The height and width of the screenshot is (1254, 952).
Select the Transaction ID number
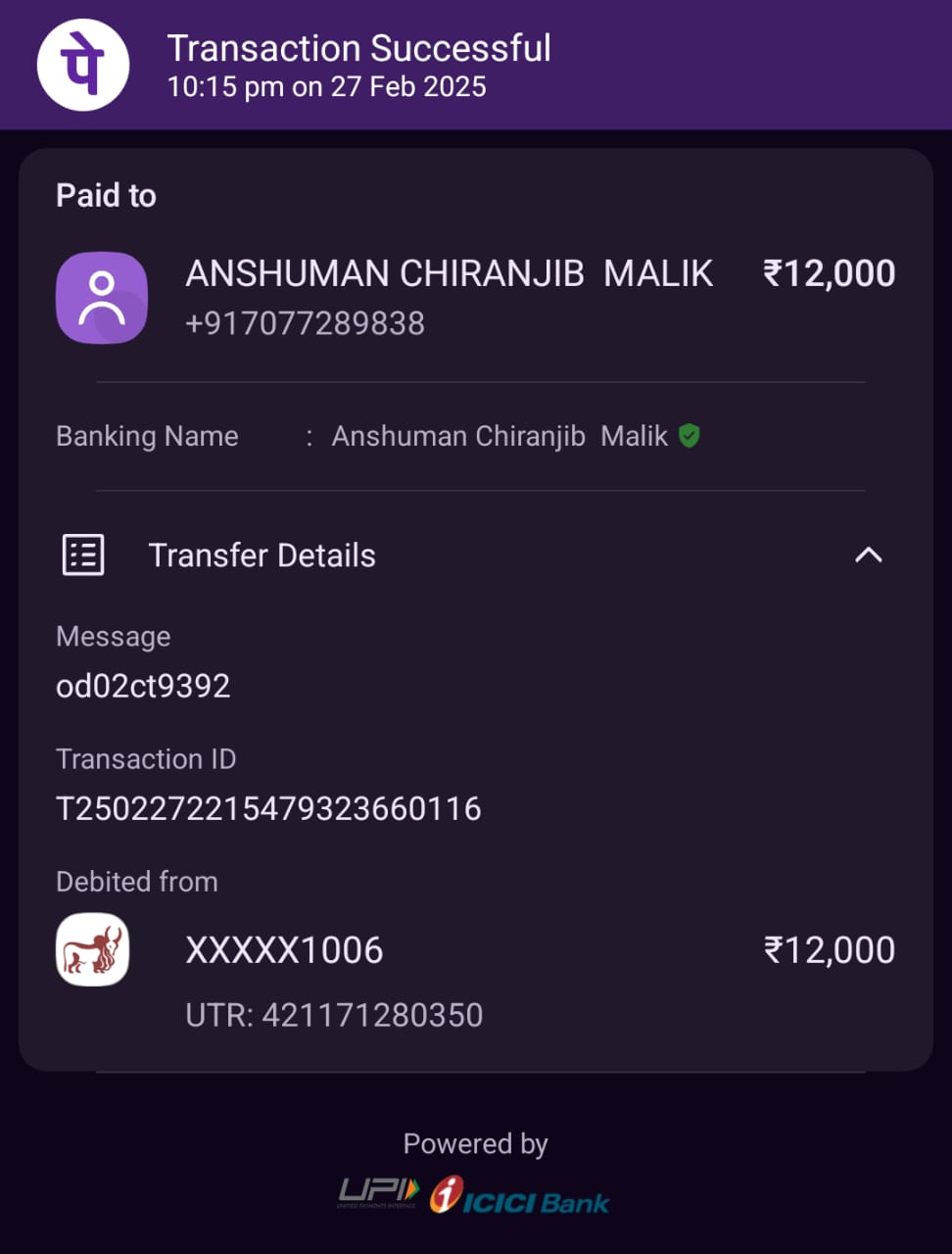point(268,808)
